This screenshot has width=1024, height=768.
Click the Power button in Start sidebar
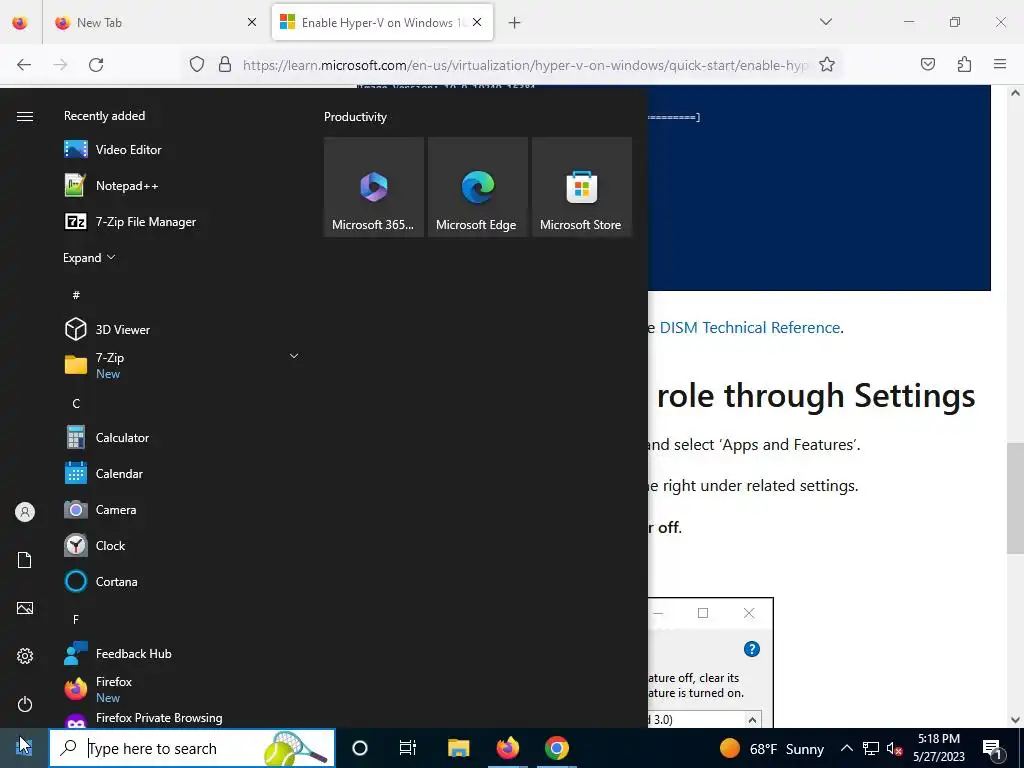click(x=25, y=704)
